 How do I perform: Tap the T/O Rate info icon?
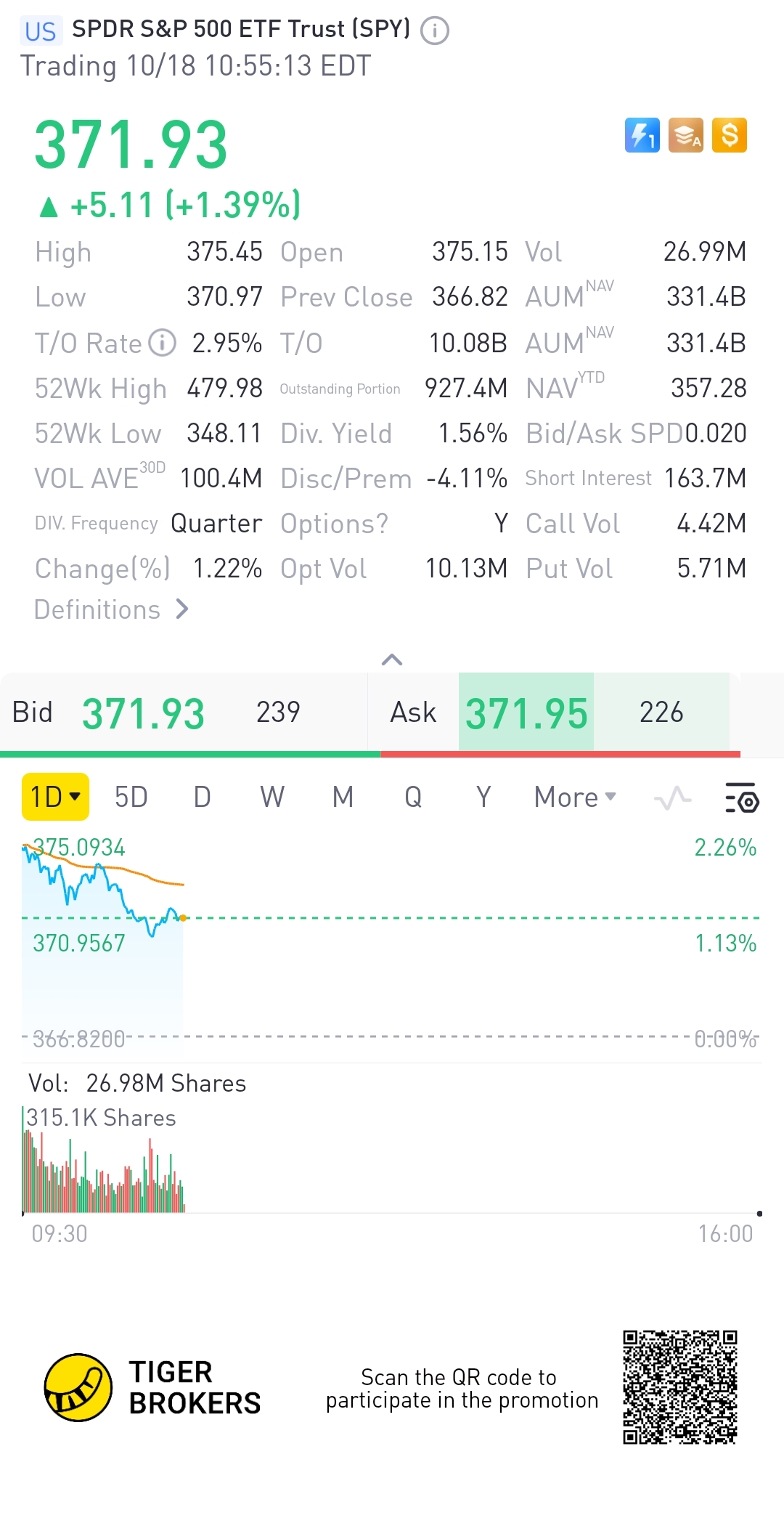(x=163, y=343)
